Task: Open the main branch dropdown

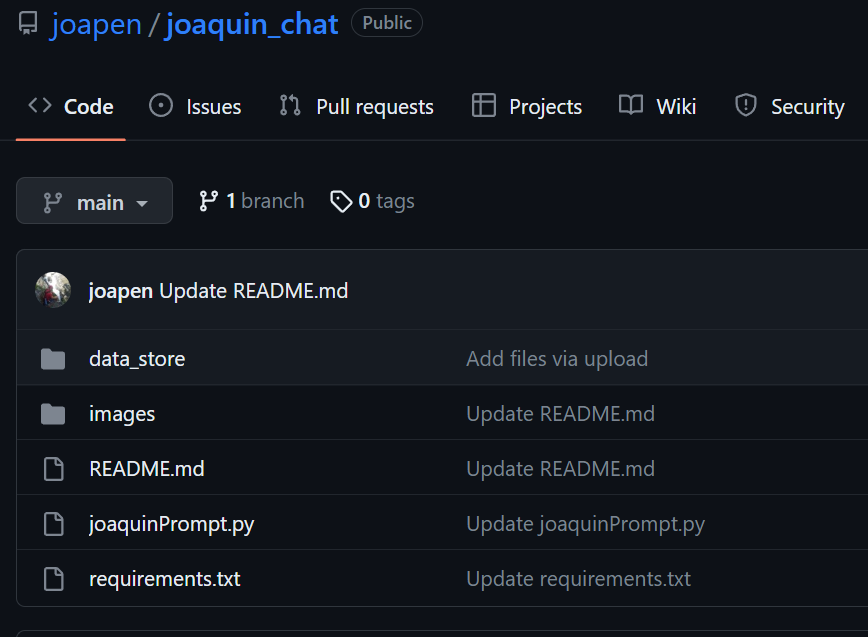Action: pos(95,201)
